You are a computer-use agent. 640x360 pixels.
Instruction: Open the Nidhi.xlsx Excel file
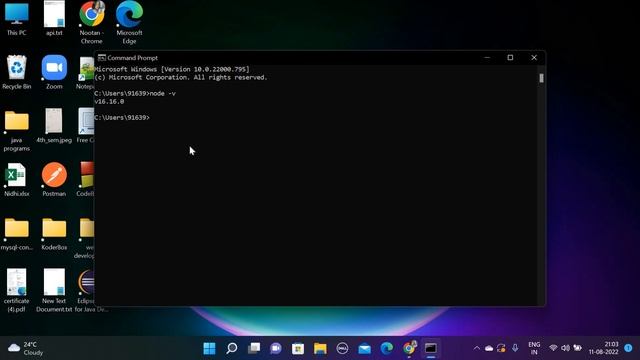point(17,180)
